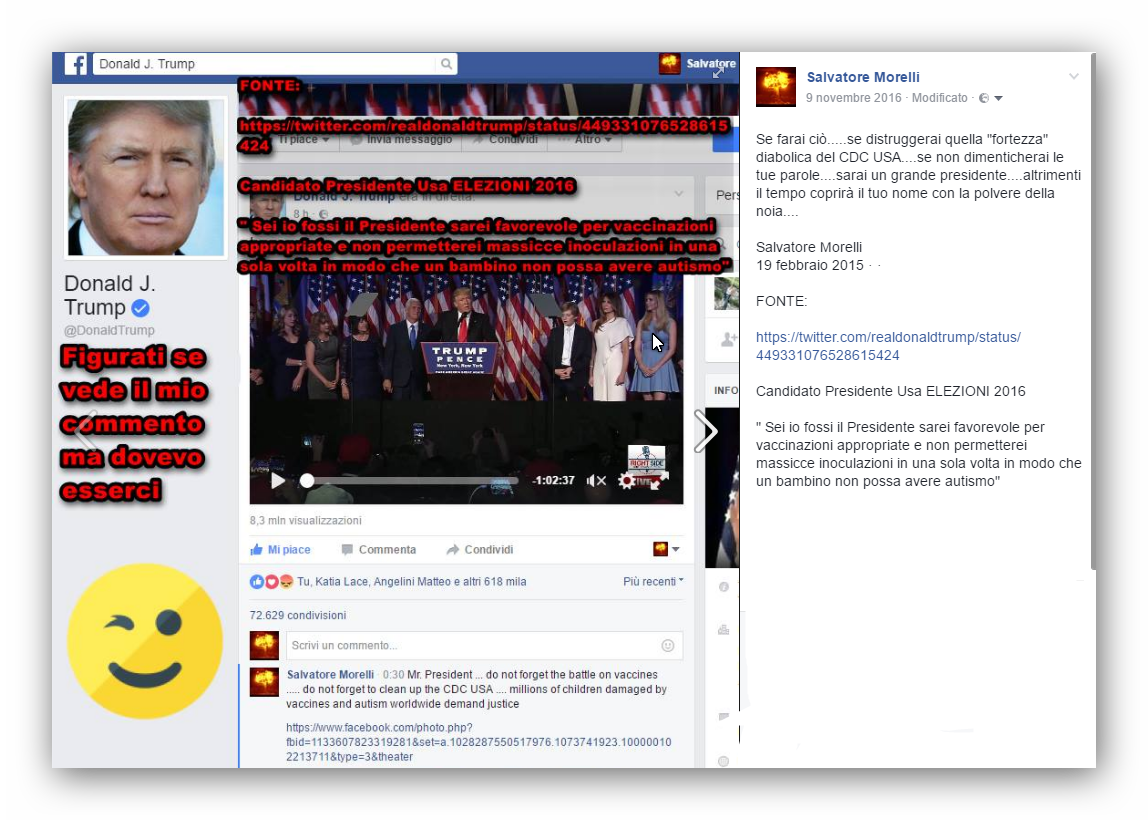Click the avatar beside Salvatore Morelli's comment

pos(264,682)
